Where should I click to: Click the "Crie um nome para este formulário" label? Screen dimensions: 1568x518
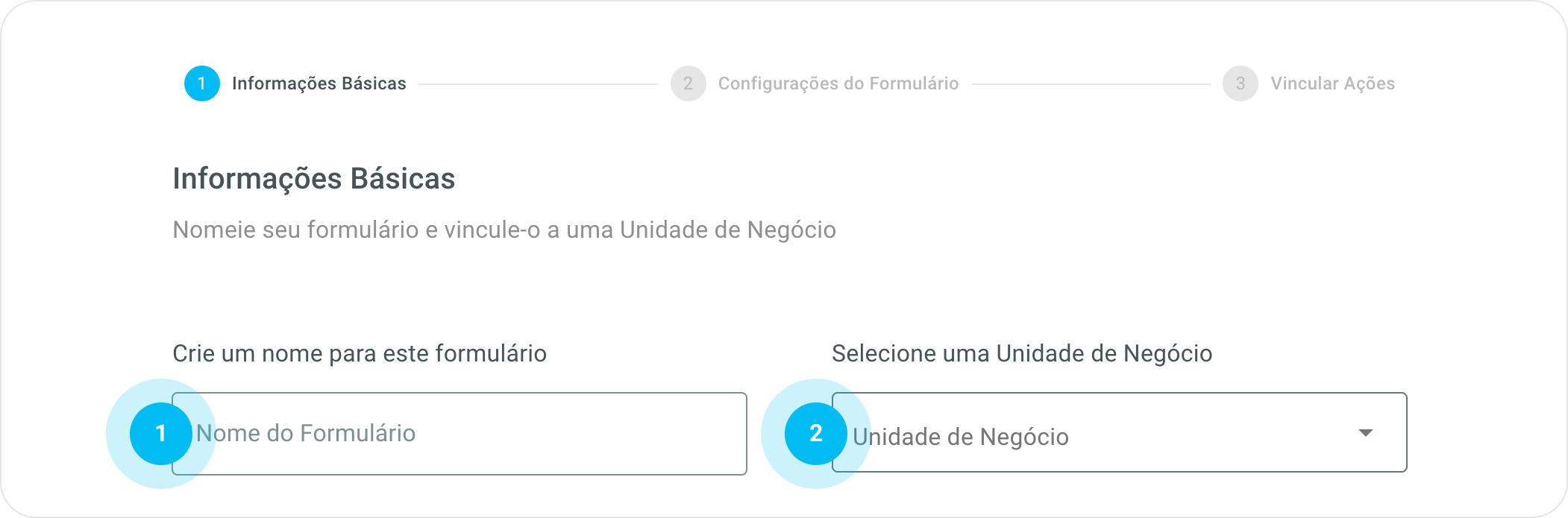click(x=359, y=353)
